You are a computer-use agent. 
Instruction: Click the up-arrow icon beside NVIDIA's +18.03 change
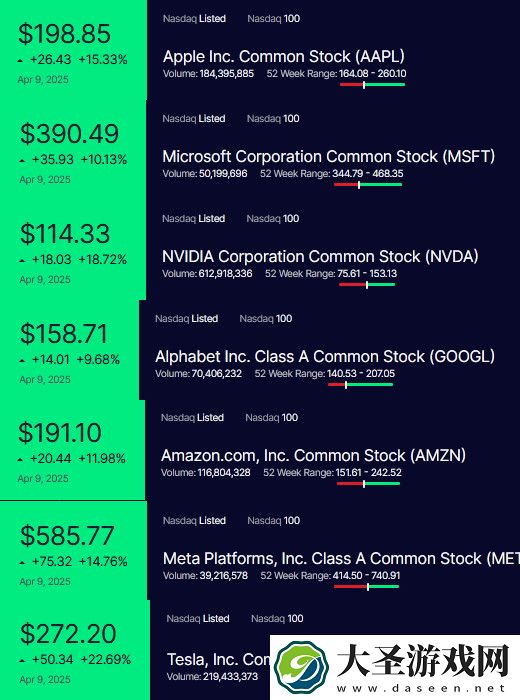(x=22, y=260)
